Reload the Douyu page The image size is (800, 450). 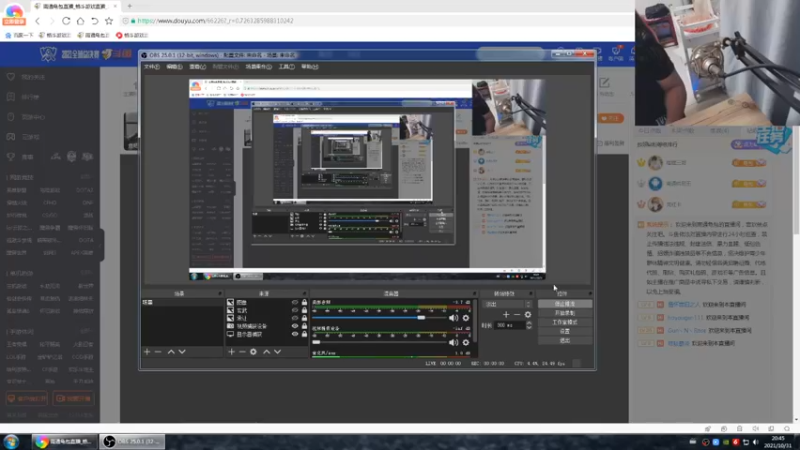coord(66,21)
